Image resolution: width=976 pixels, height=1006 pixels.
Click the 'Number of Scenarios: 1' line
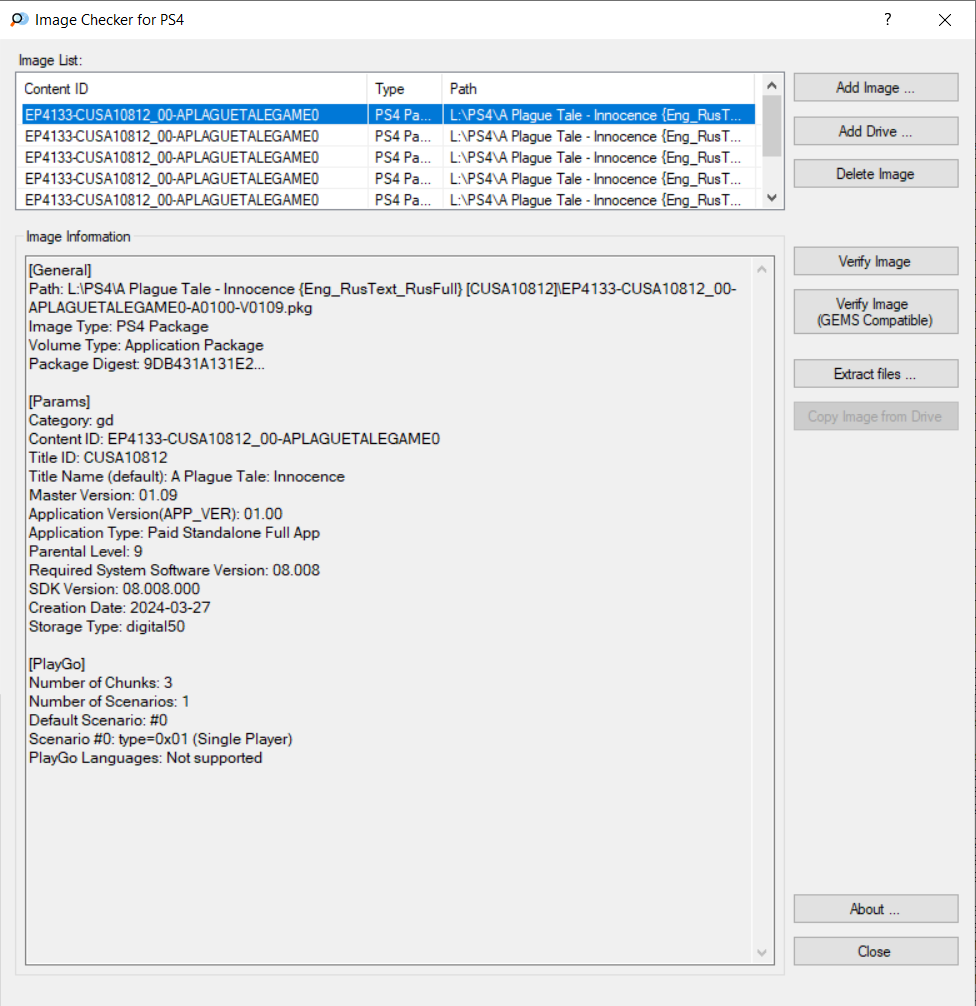coord(109,702)
